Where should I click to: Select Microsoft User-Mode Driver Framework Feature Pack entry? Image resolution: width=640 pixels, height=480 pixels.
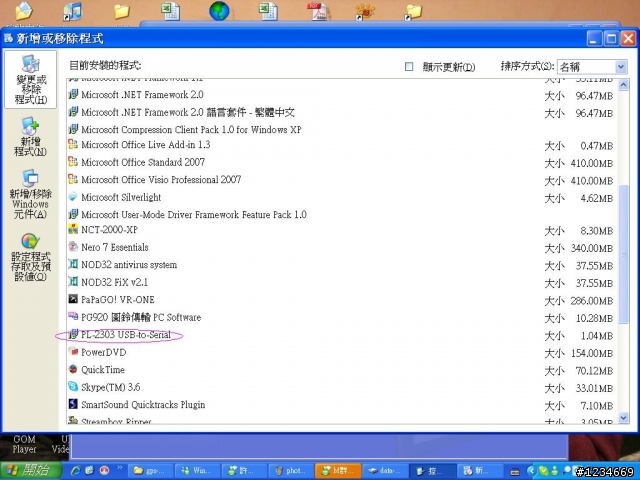(x=194, y=215)
